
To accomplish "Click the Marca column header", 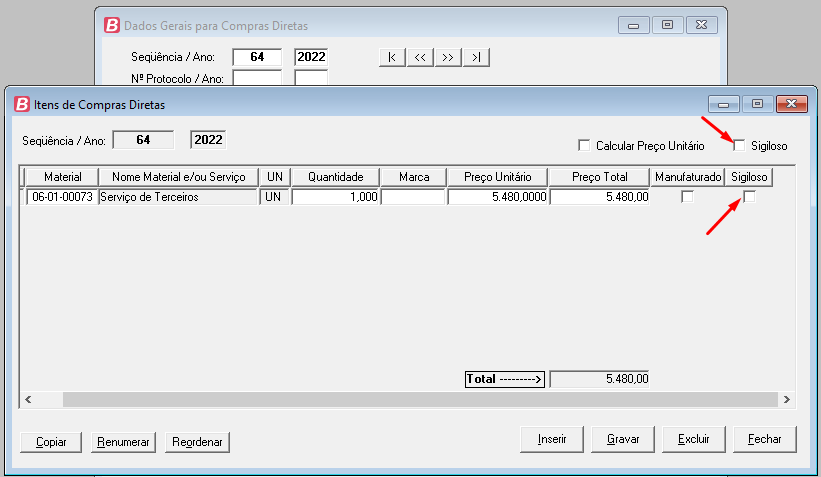I will (x=414, y=177).
